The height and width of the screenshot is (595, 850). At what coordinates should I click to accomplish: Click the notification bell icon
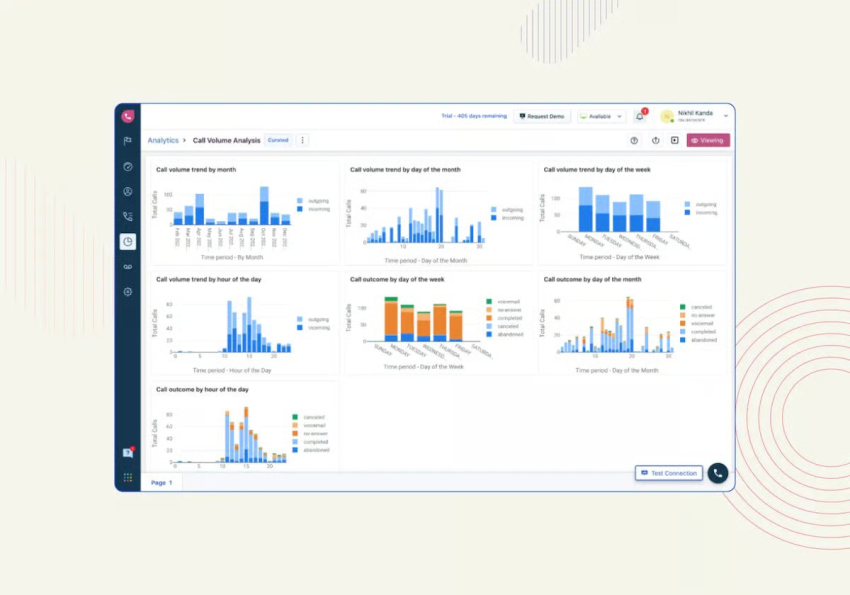(640, 117)
